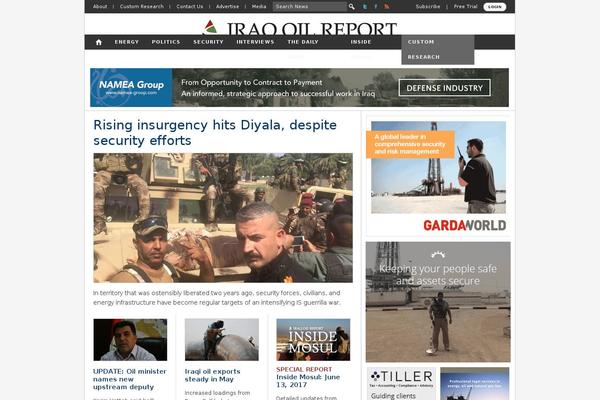Open the Keeping your people safe ad
This screenshot has width=600, height=400.
pyautogui.click(x=438, y=302)
